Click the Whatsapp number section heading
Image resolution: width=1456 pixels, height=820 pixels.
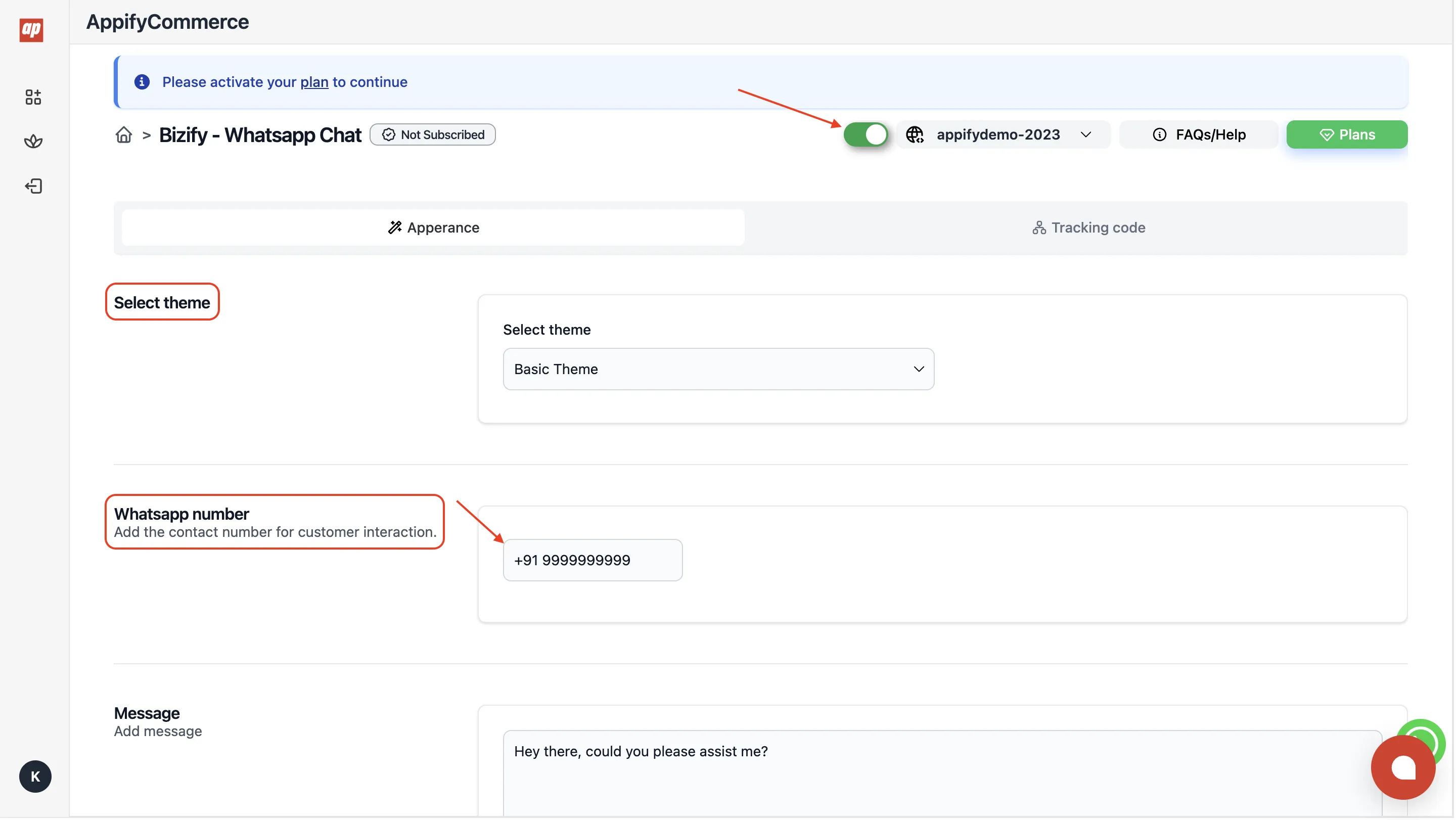tap(181, 514)
